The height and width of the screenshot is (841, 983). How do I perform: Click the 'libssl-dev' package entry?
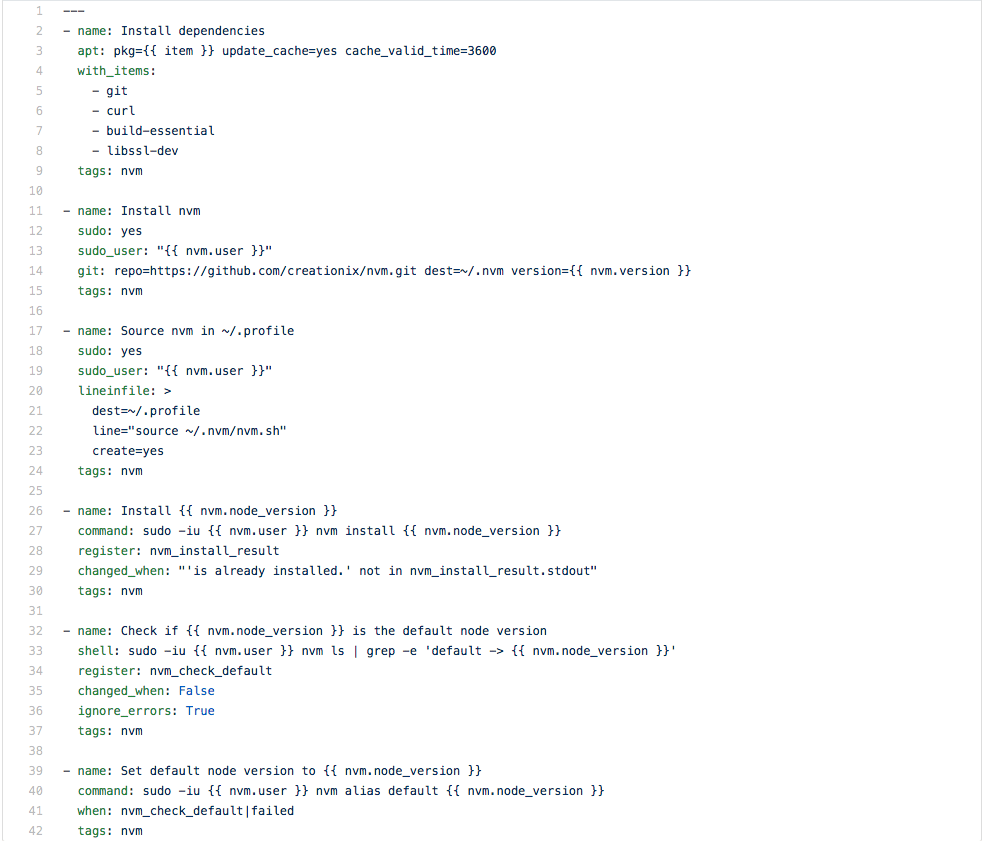tap(142, 151)
